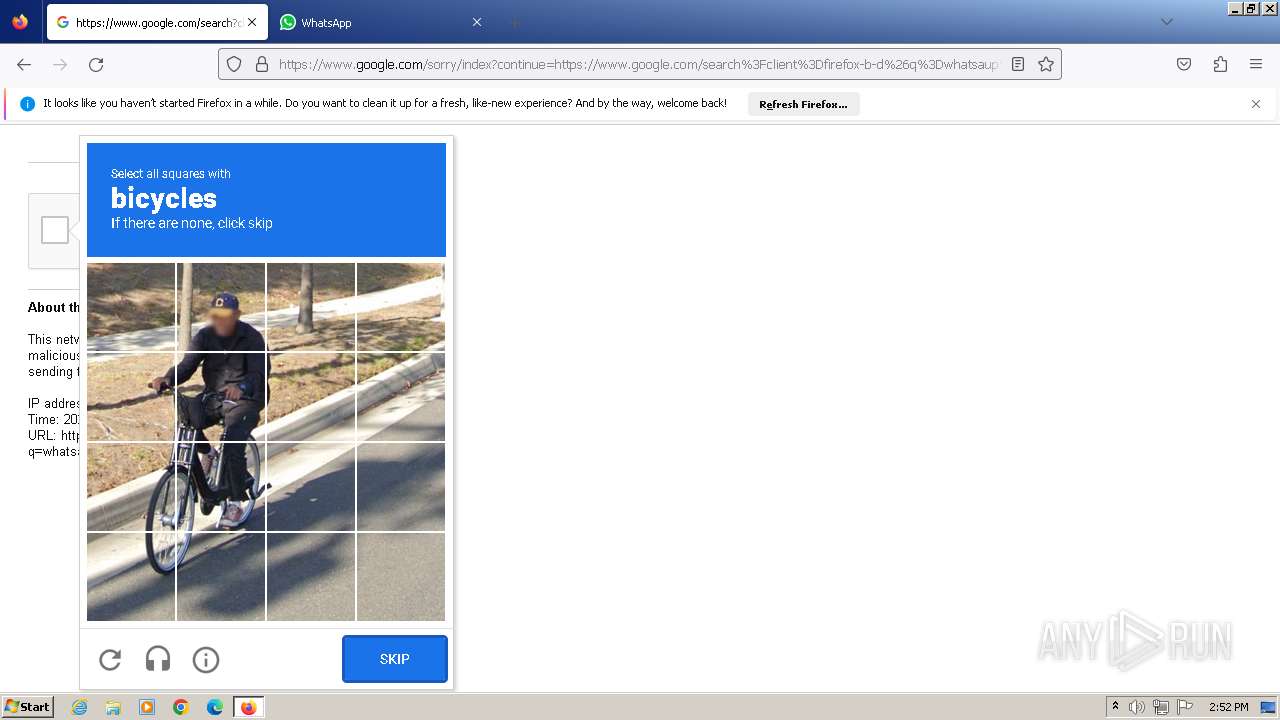Viewport: 1280px width, 720px height.
Task: Click the show desktop button
Action: coord(1269,707)
